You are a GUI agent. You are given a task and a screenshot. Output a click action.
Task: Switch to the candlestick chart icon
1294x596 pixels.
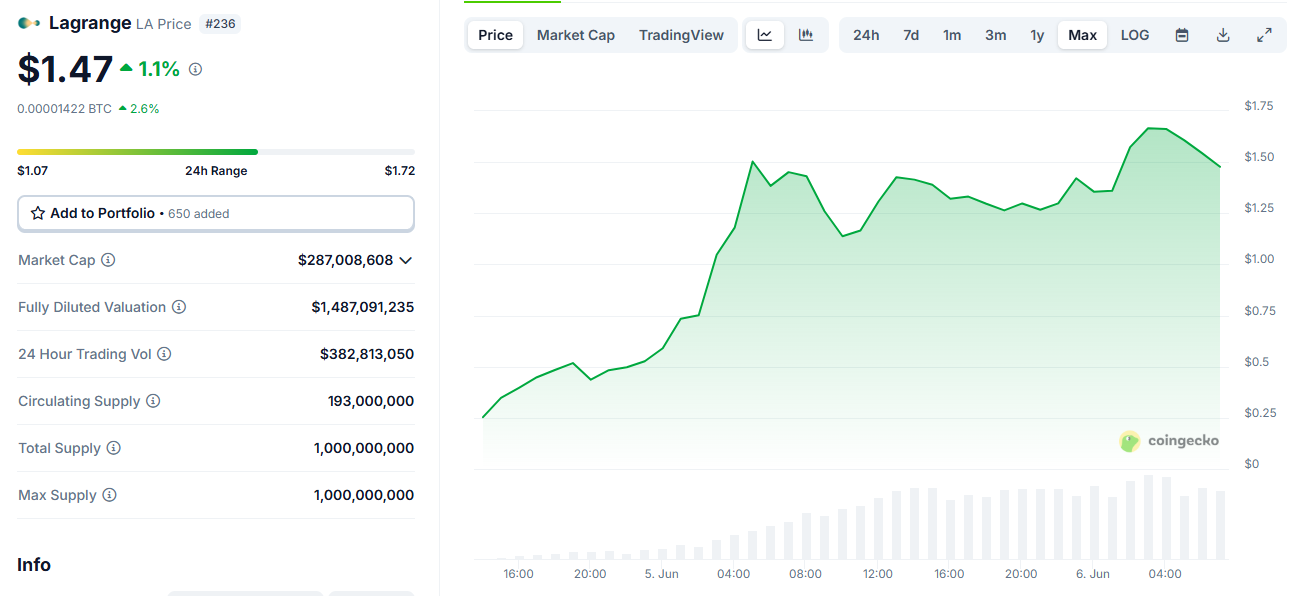(x=806, y=35)
